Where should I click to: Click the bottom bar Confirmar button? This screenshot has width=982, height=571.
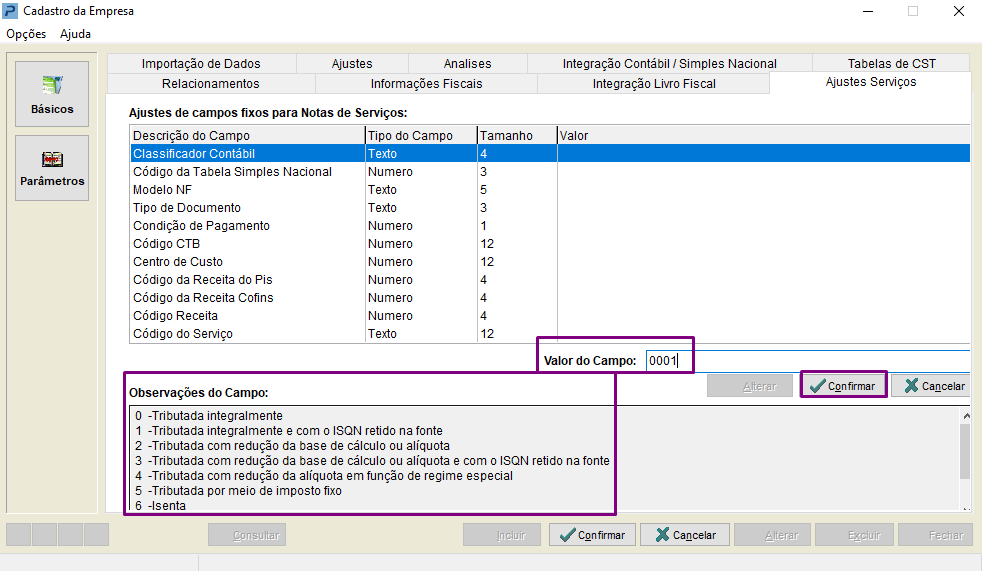pos(592,535)
